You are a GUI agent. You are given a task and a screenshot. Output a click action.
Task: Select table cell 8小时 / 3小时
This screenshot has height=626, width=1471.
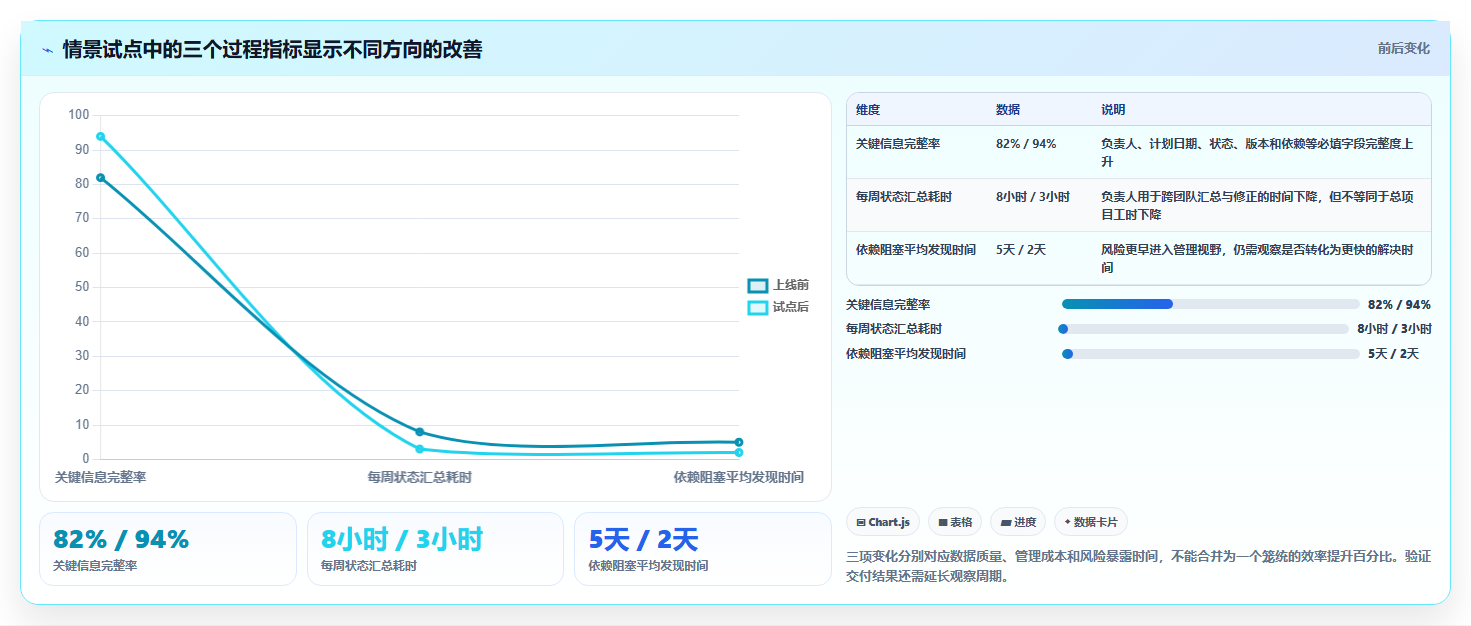pos(1033,197)
